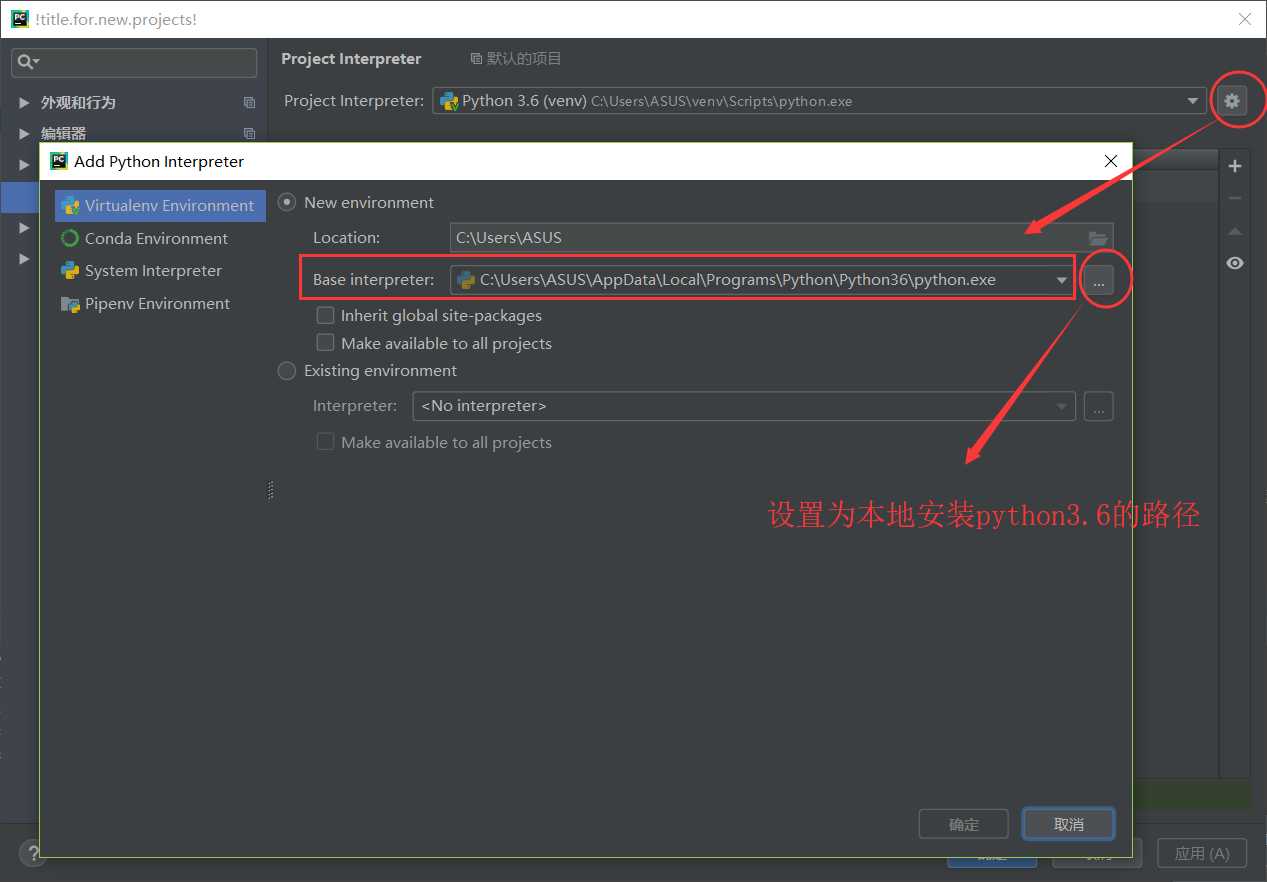Click the PyCharm icon in Add Python Interpreter title
The height and width of the screenshot is (882, 1267).
point(59,161)
